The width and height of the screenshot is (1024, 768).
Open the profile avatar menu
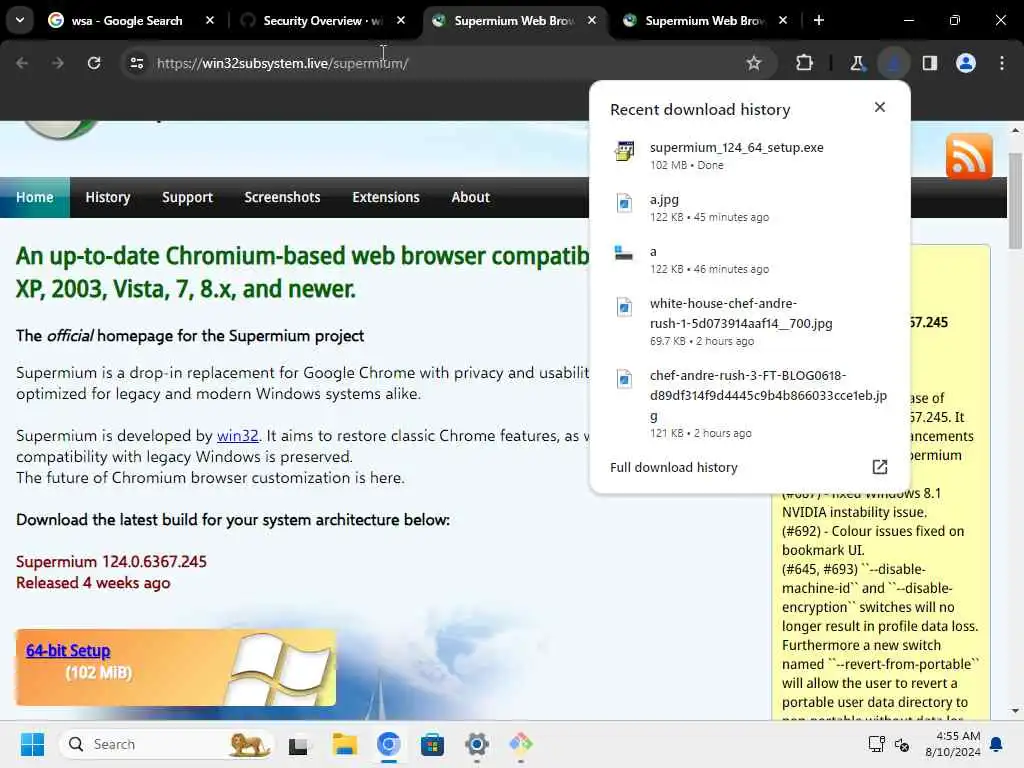pos(966,63)
